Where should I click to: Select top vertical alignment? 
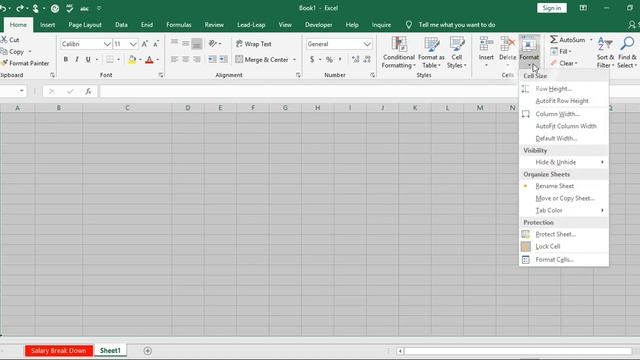point(174,43)
